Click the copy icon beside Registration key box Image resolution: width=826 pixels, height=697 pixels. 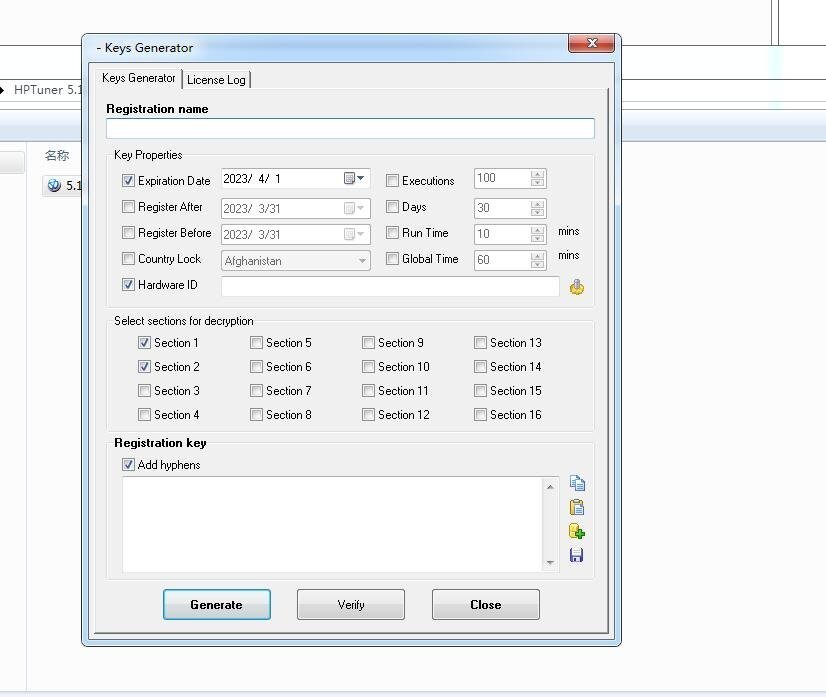tap(577, 482)
